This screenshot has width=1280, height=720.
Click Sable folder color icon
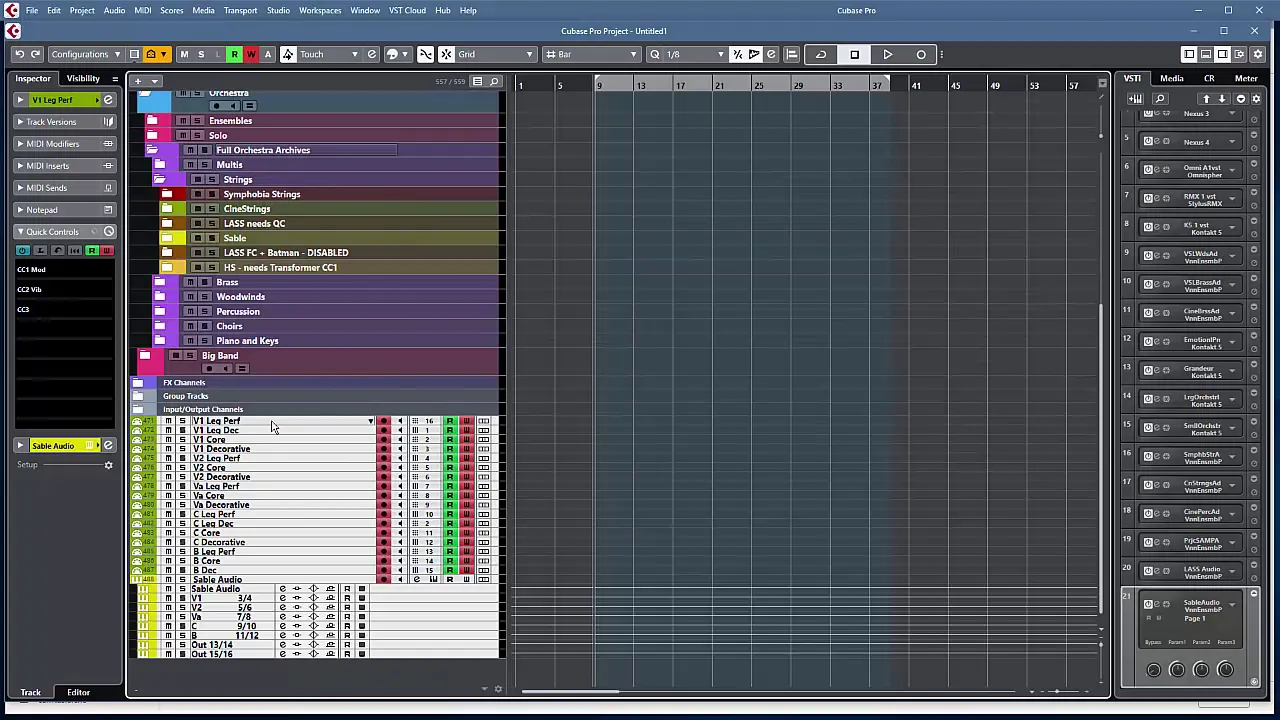pos(167,238)
